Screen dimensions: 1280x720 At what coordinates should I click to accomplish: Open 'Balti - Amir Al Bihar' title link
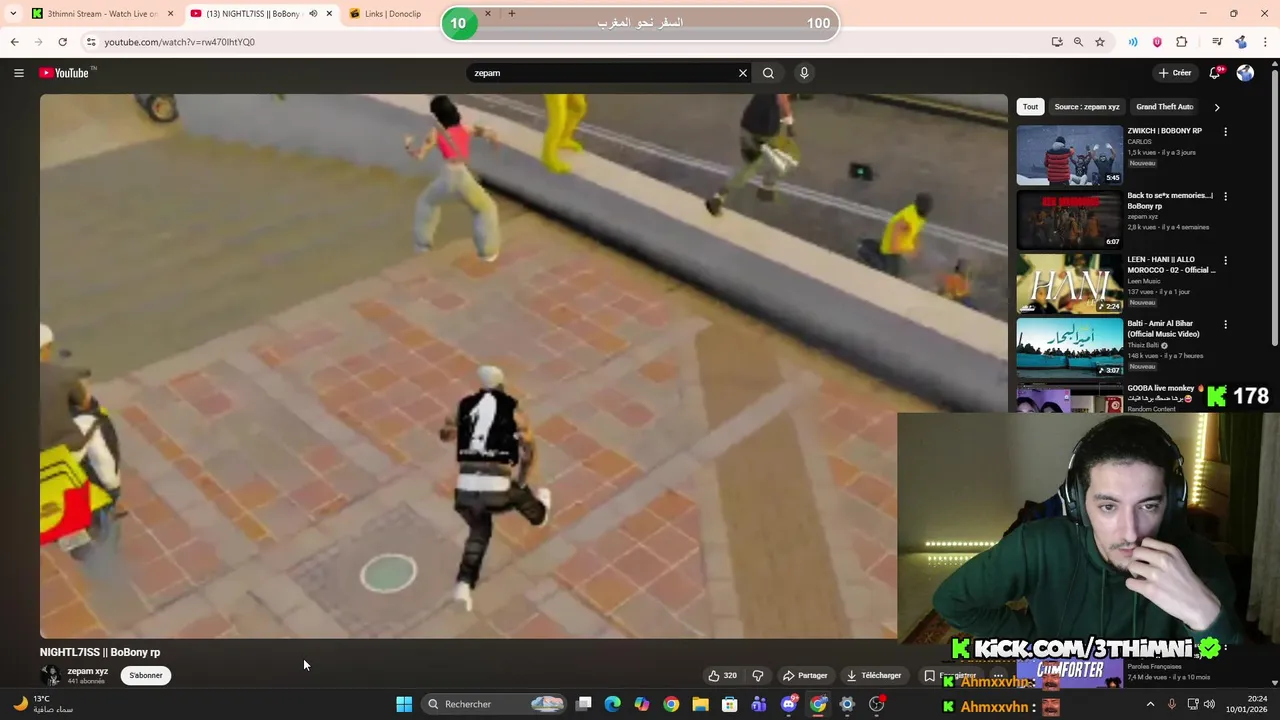click(x=1164, y=329)
